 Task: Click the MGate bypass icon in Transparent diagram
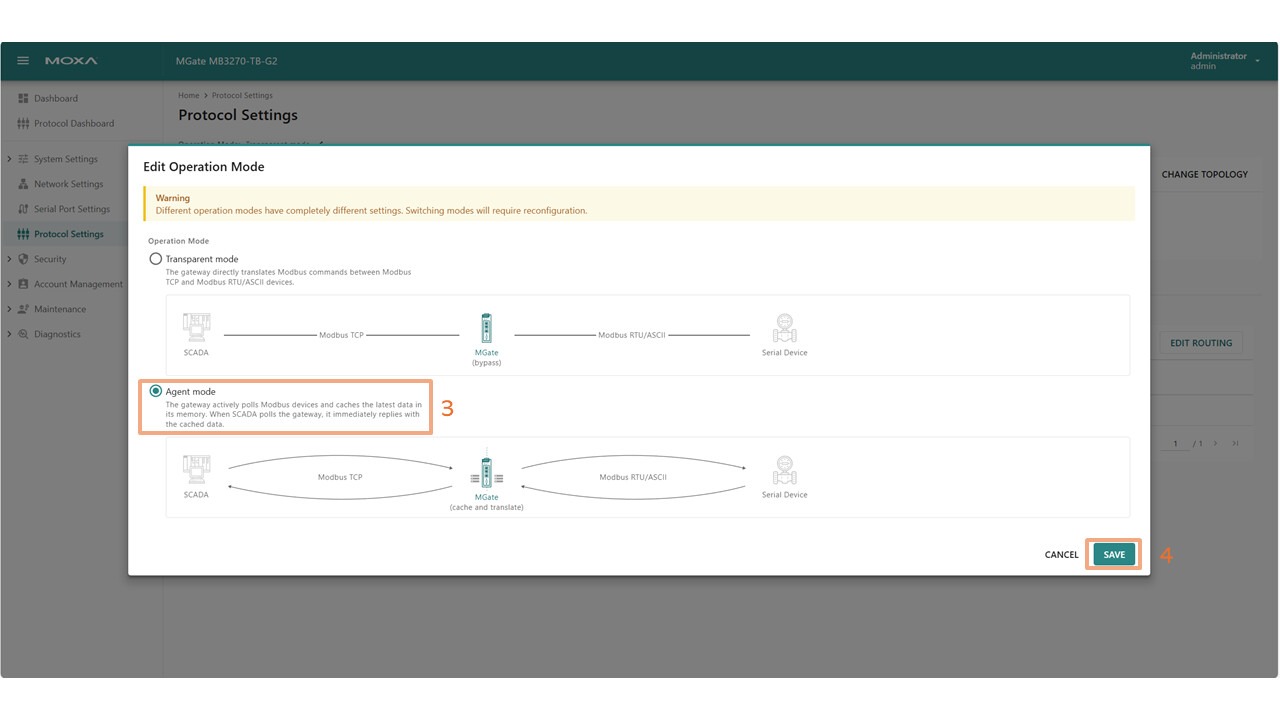486,328
